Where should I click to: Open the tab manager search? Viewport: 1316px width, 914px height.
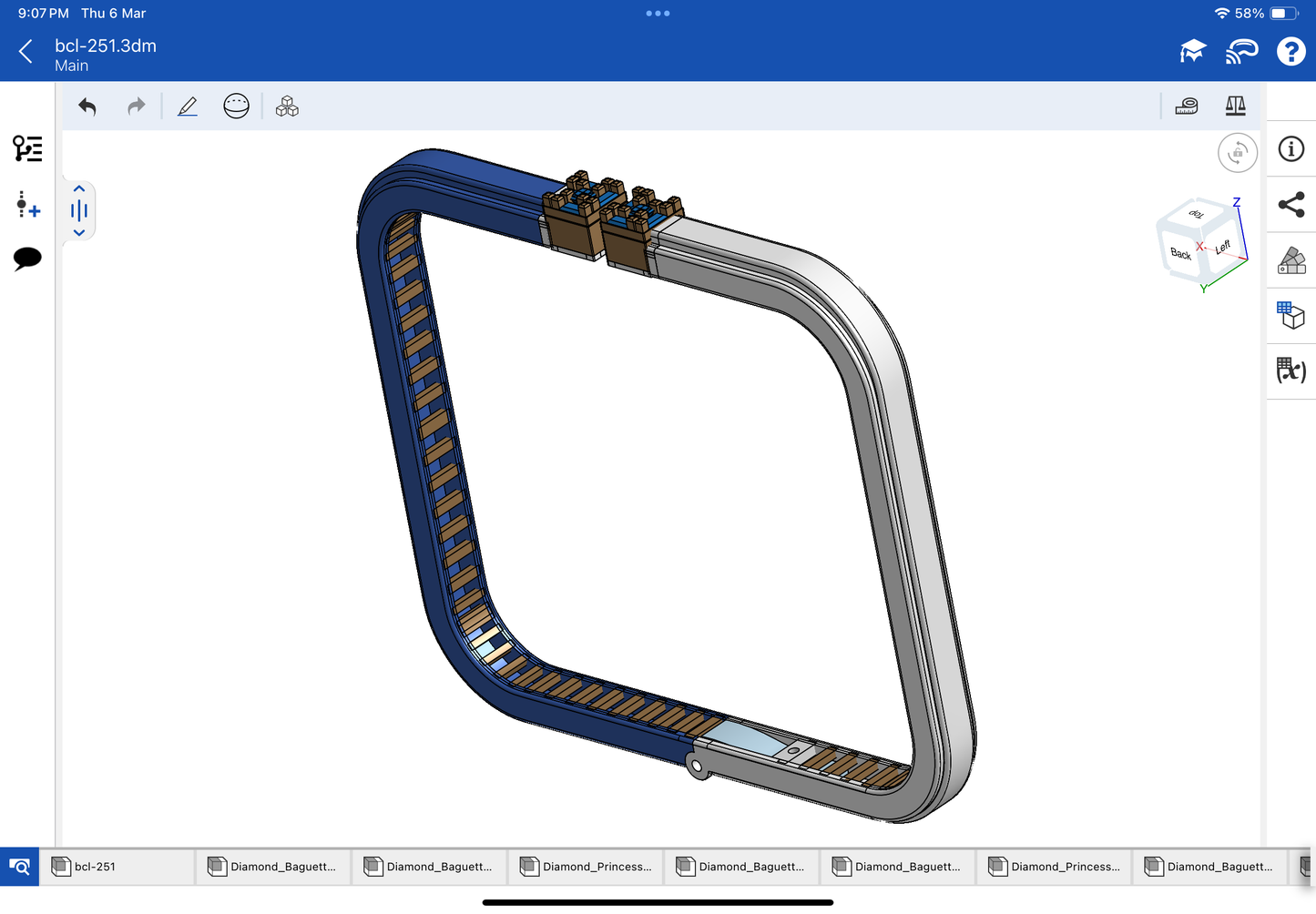tap(19, 867)
